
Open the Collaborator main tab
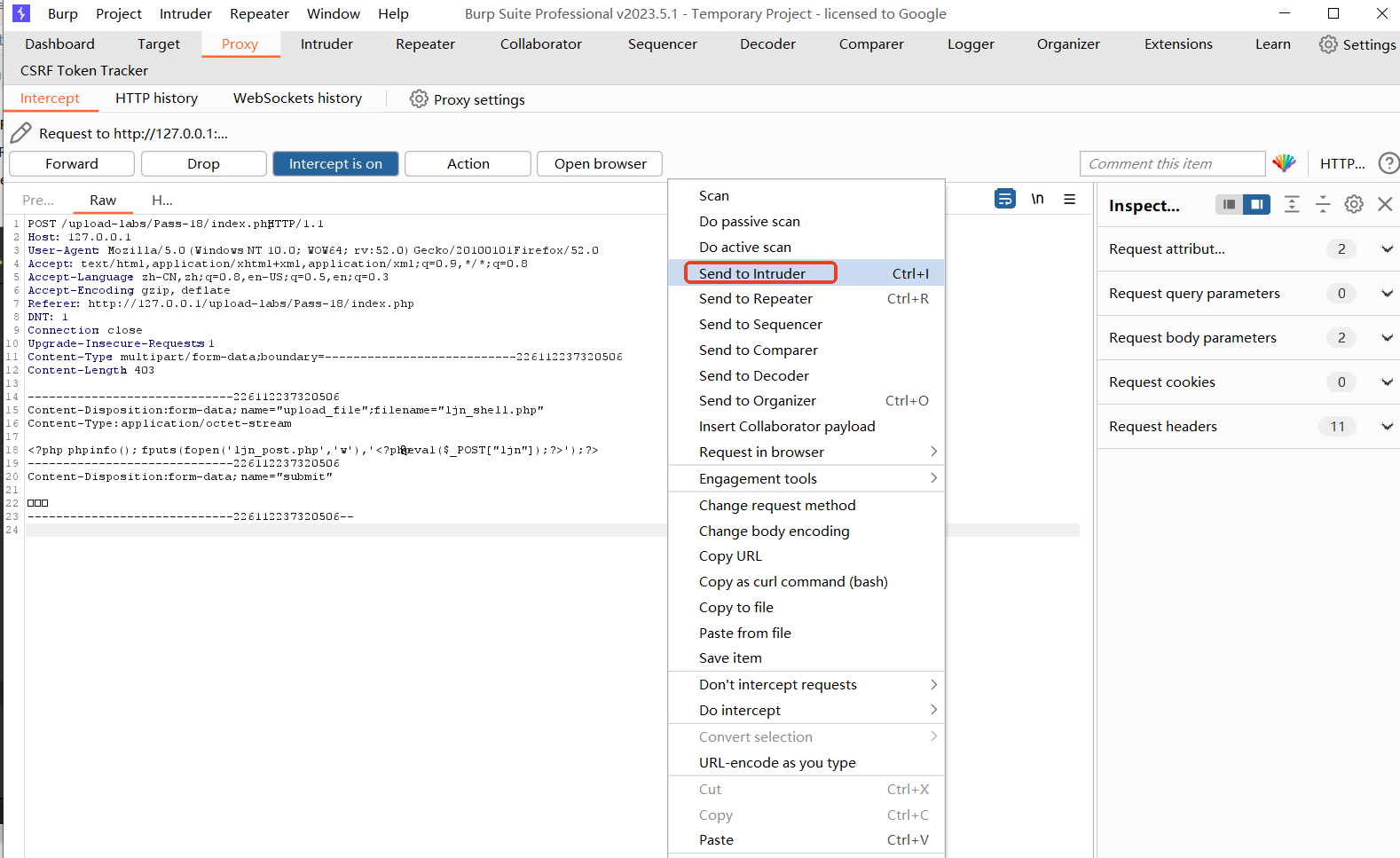[541, 44]
